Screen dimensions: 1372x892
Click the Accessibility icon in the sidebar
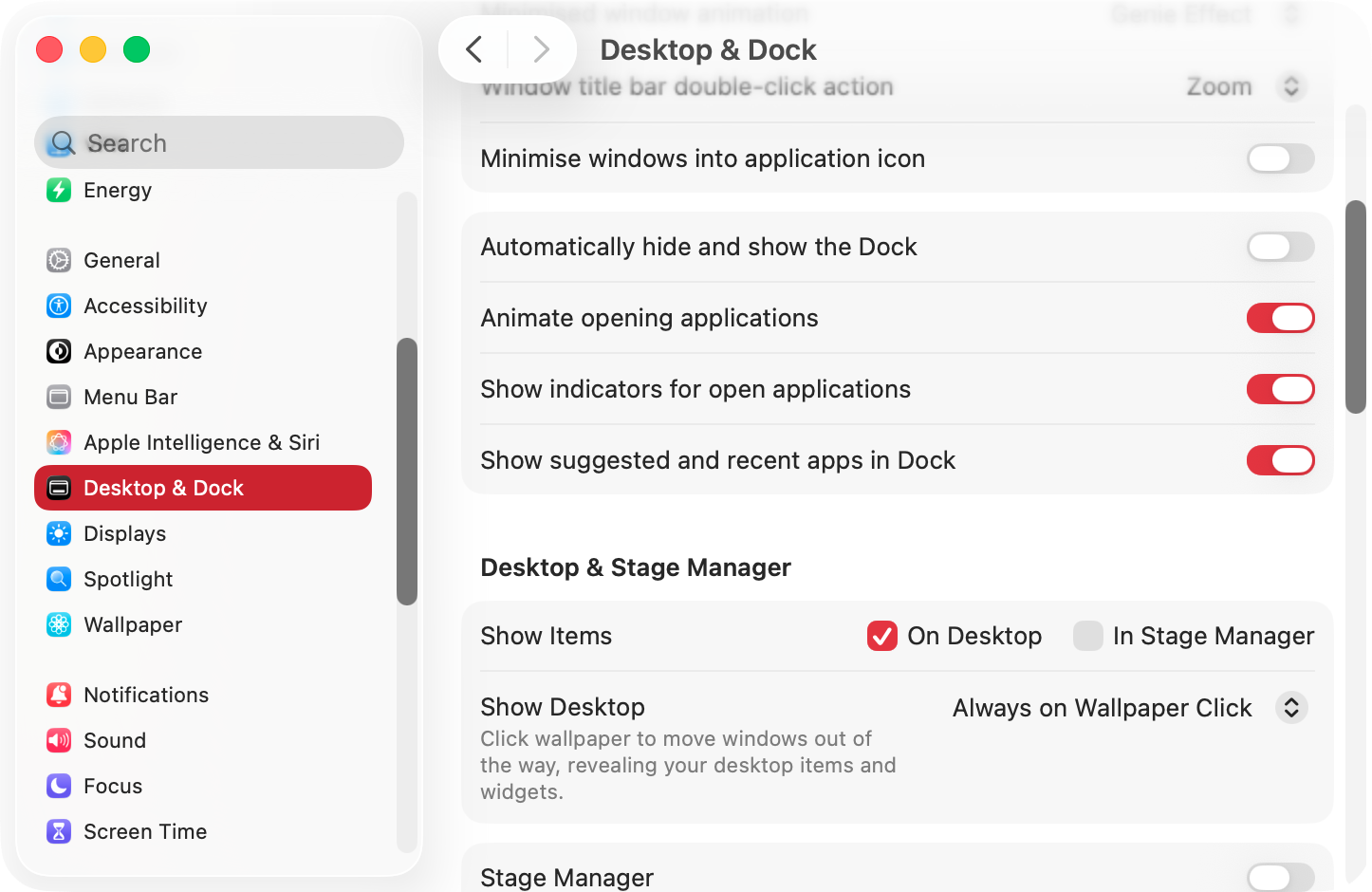[x=59, y=306]
